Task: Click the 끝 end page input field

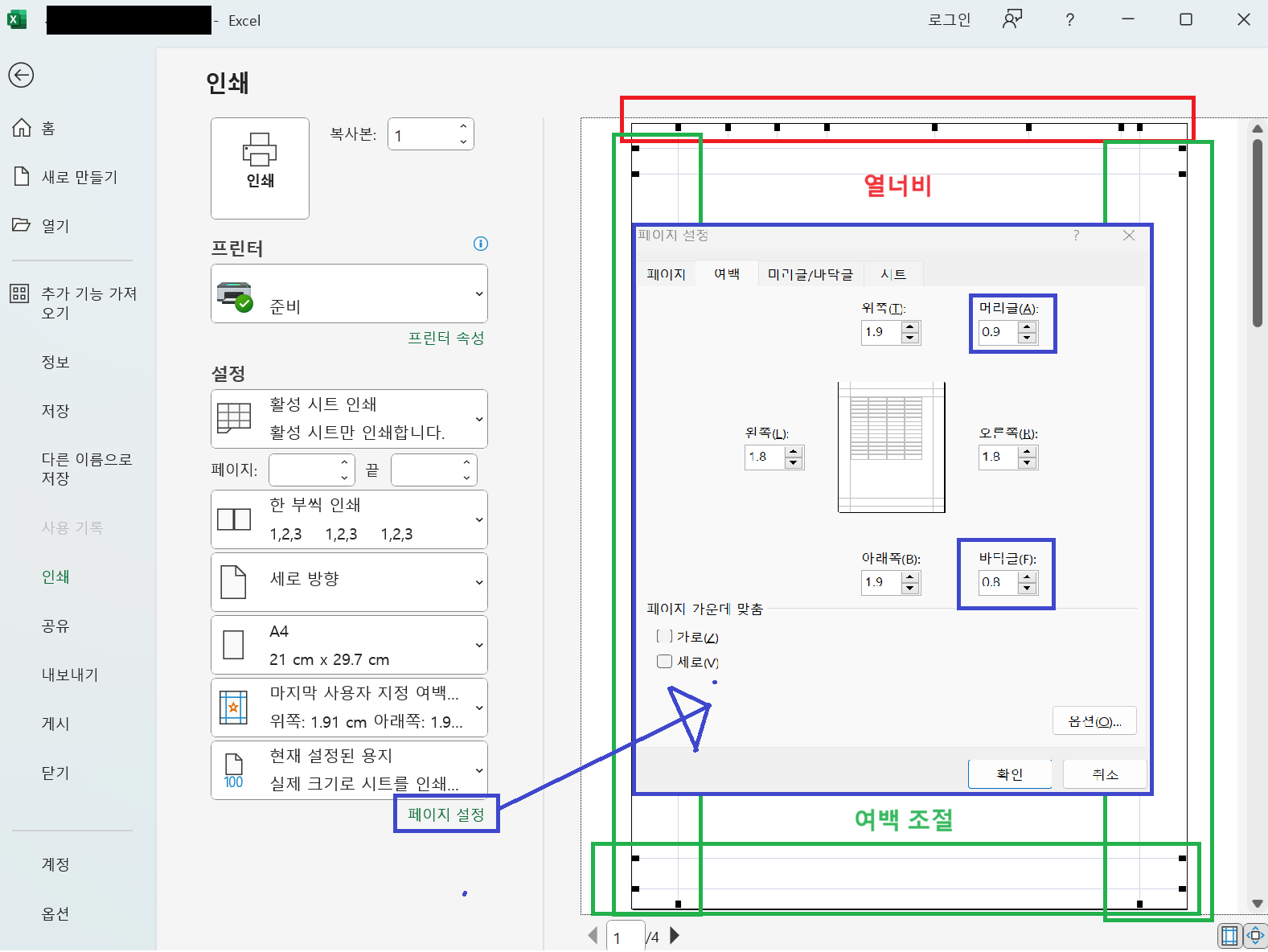Action: coord(434,470)
